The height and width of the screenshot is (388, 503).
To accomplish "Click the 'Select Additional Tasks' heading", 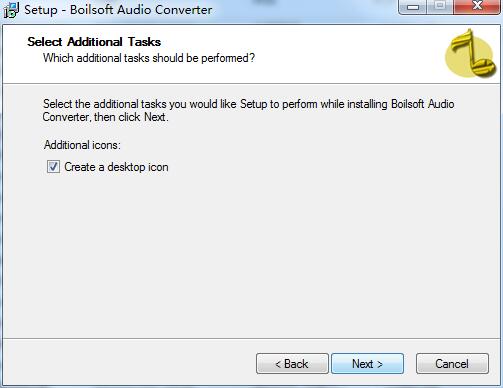I will (x=94, y=42).
